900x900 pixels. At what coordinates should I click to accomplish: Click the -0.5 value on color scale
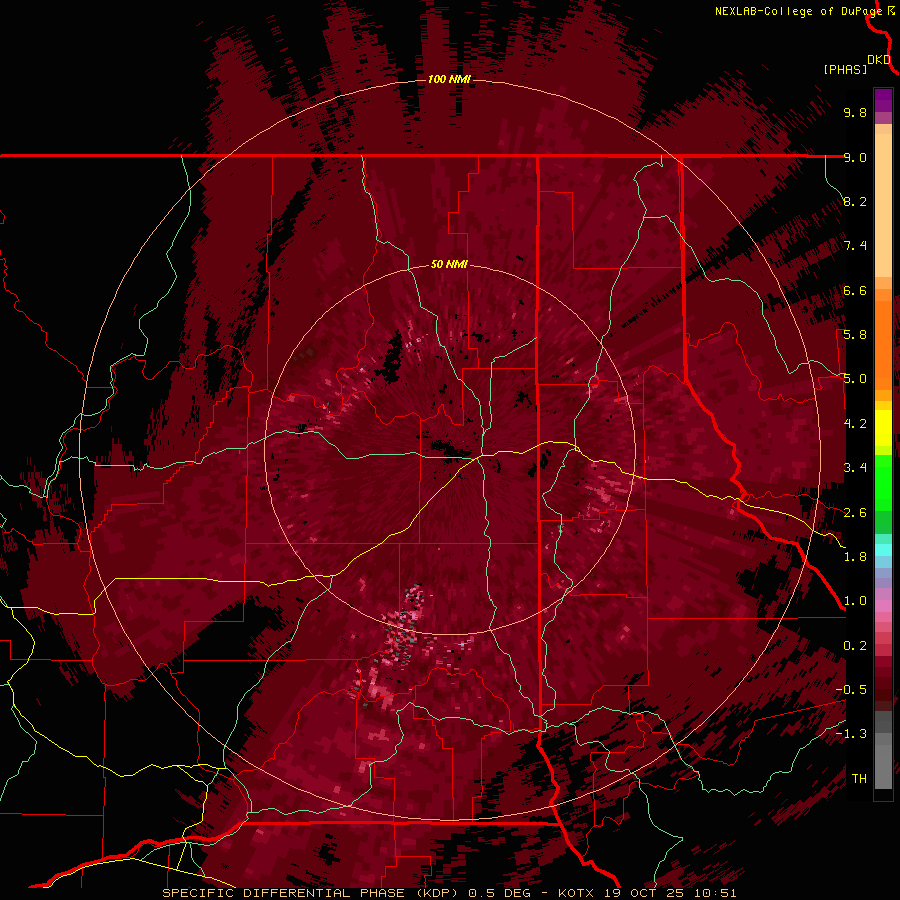point(851,690)
